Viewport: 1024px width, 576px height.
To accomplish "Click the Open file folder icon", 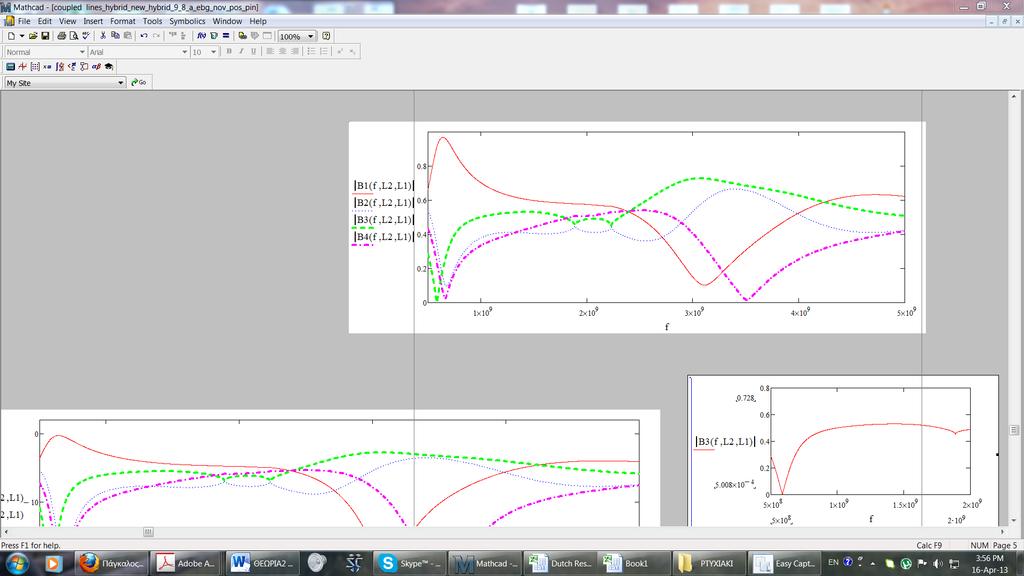I will [33, 36].
